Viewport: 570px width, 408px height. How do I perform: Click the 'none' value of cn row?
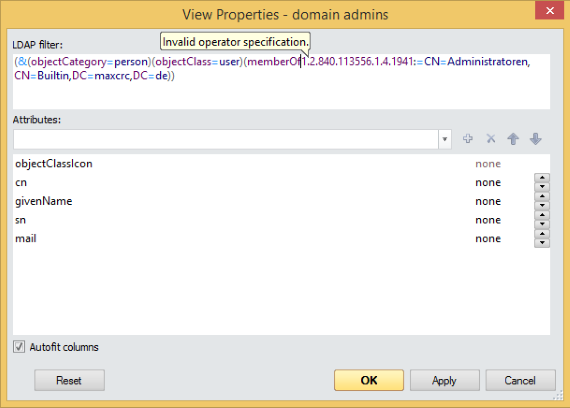click(x=488, y=183)
